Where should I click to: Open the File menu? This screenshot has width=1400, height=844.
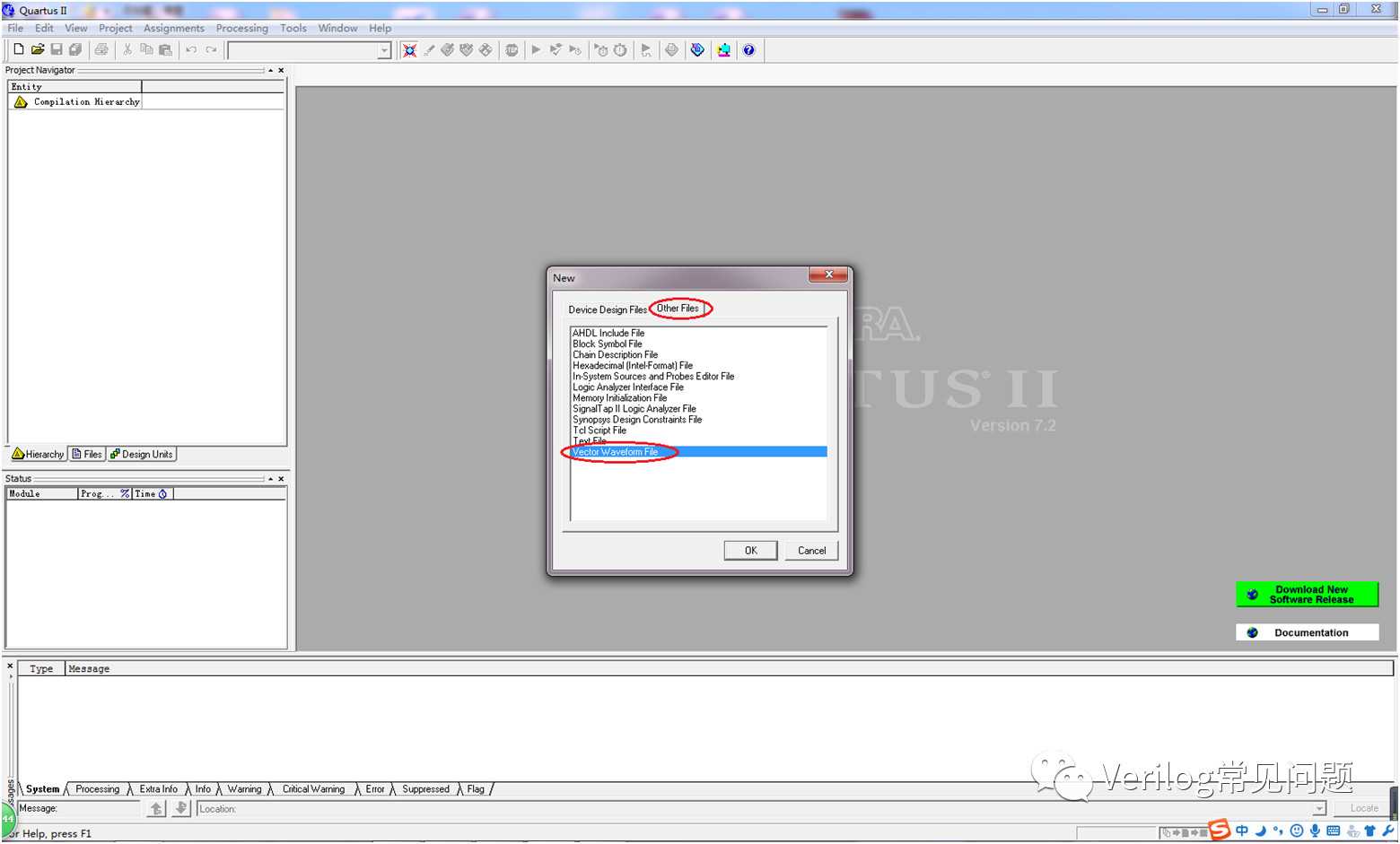pyautogui.click(x=15, y=28)
